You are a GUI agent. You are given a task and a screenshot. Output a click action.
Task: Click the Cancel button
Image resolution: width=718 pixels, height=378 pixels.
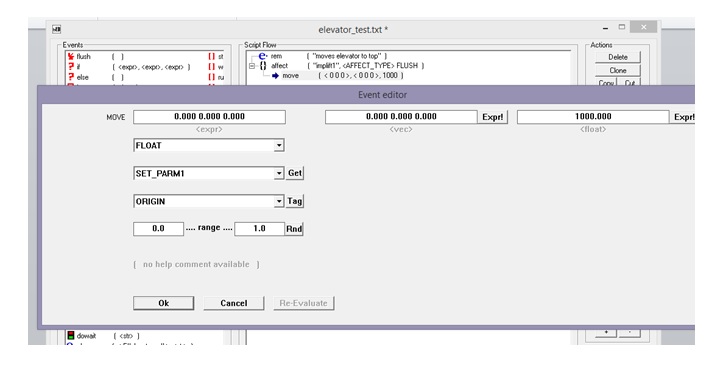tap(234, 303)
